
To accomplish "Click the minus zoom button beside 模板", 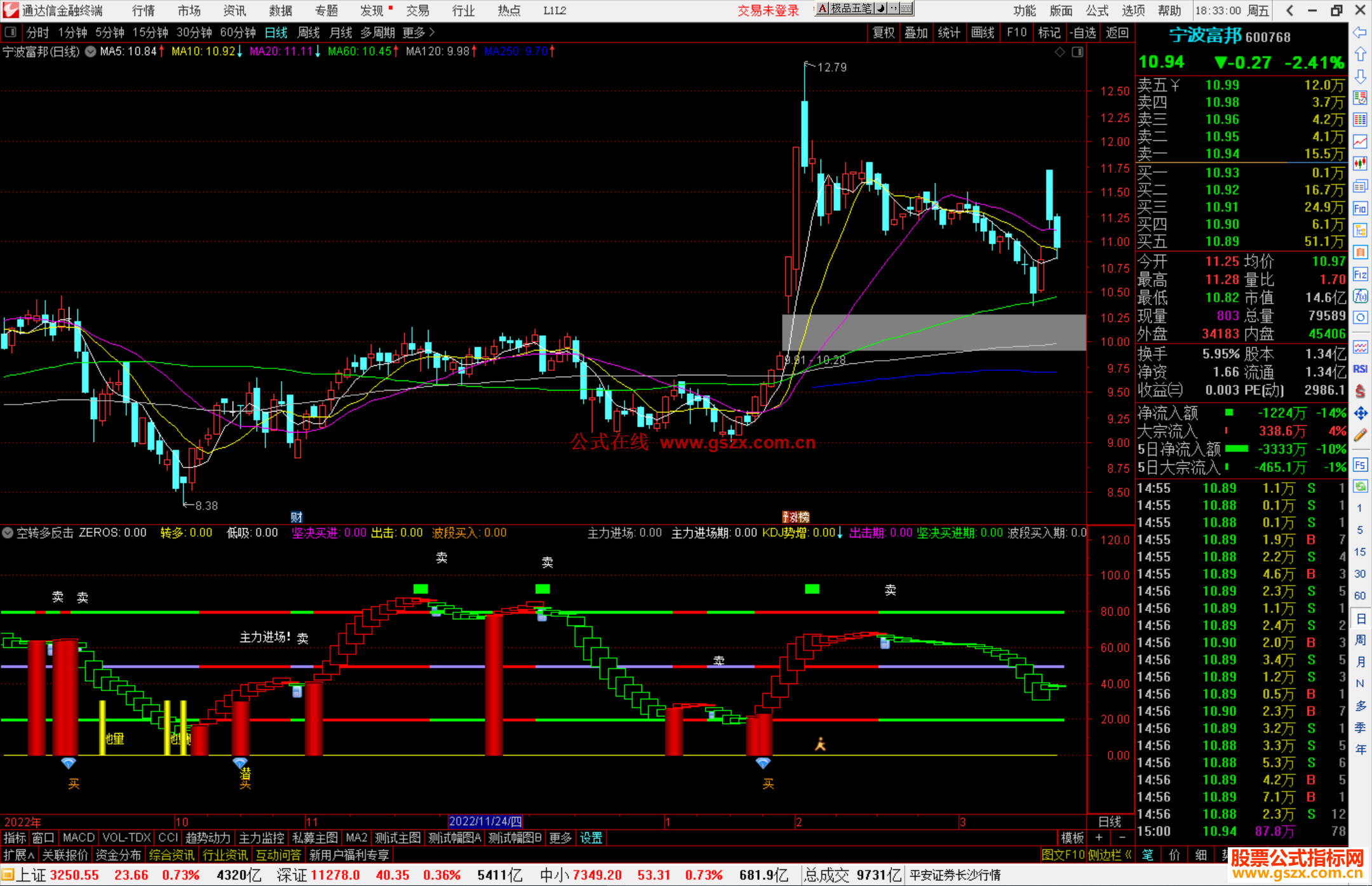I will tap(1122, 838).
